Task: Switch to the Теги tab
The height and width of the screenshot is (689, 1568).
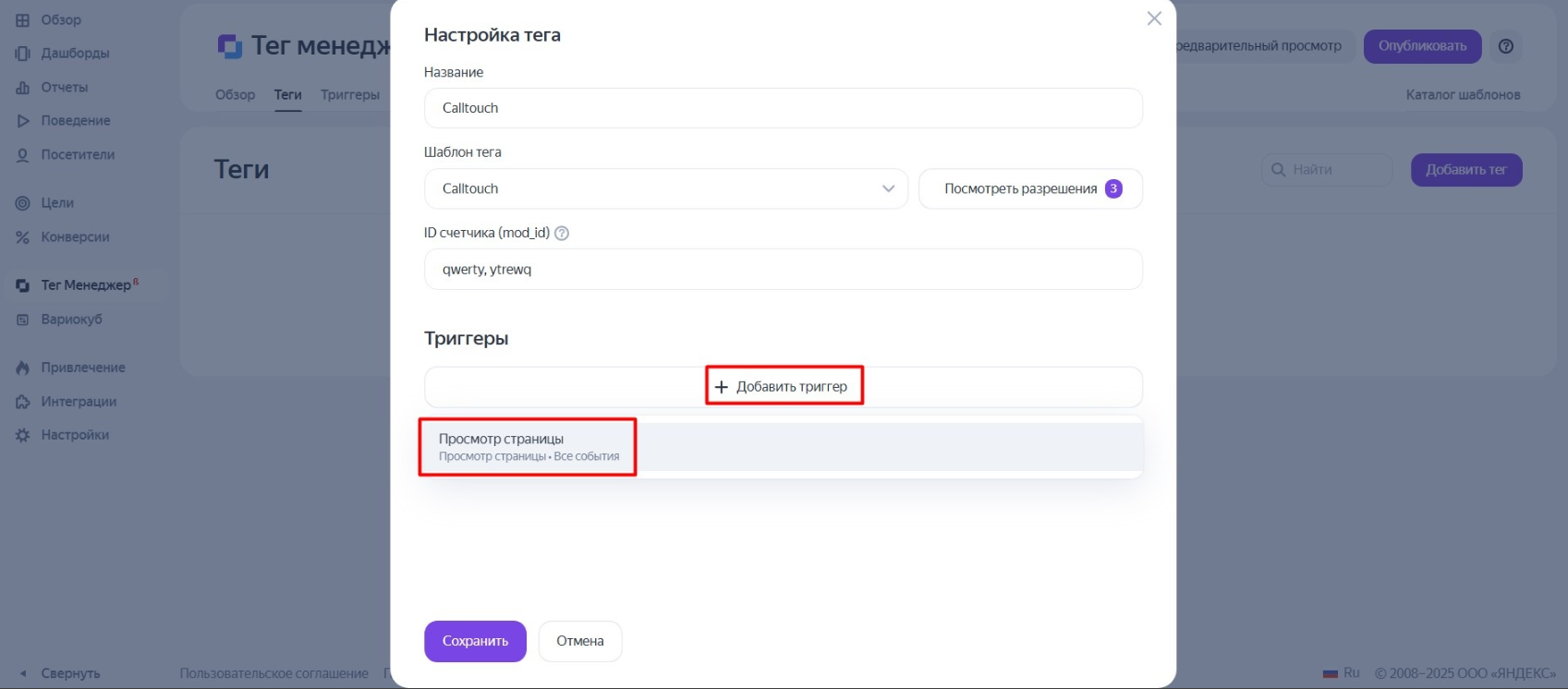Action: point(288,95)
